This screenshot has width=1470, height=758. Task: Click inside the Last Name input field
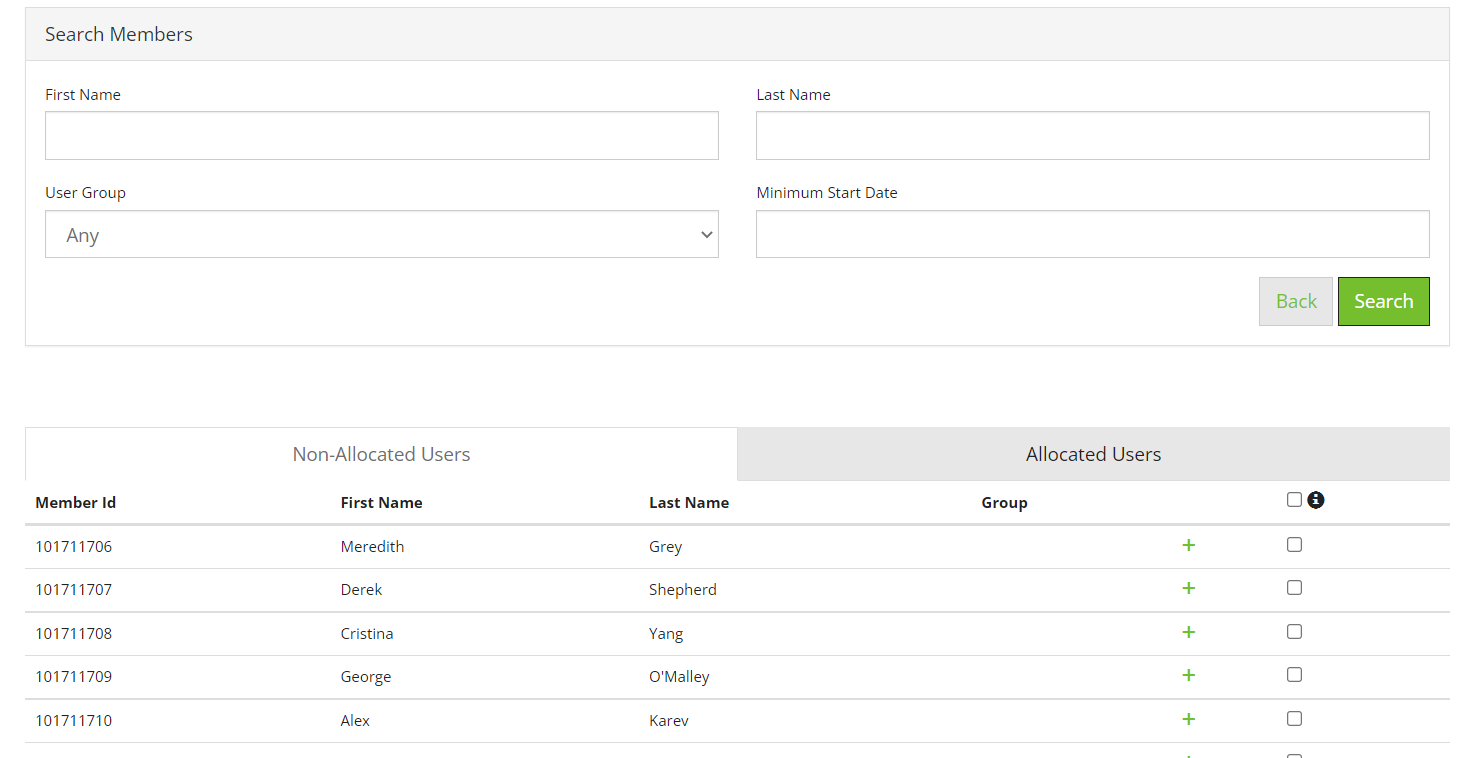(x=1092, y=135)
